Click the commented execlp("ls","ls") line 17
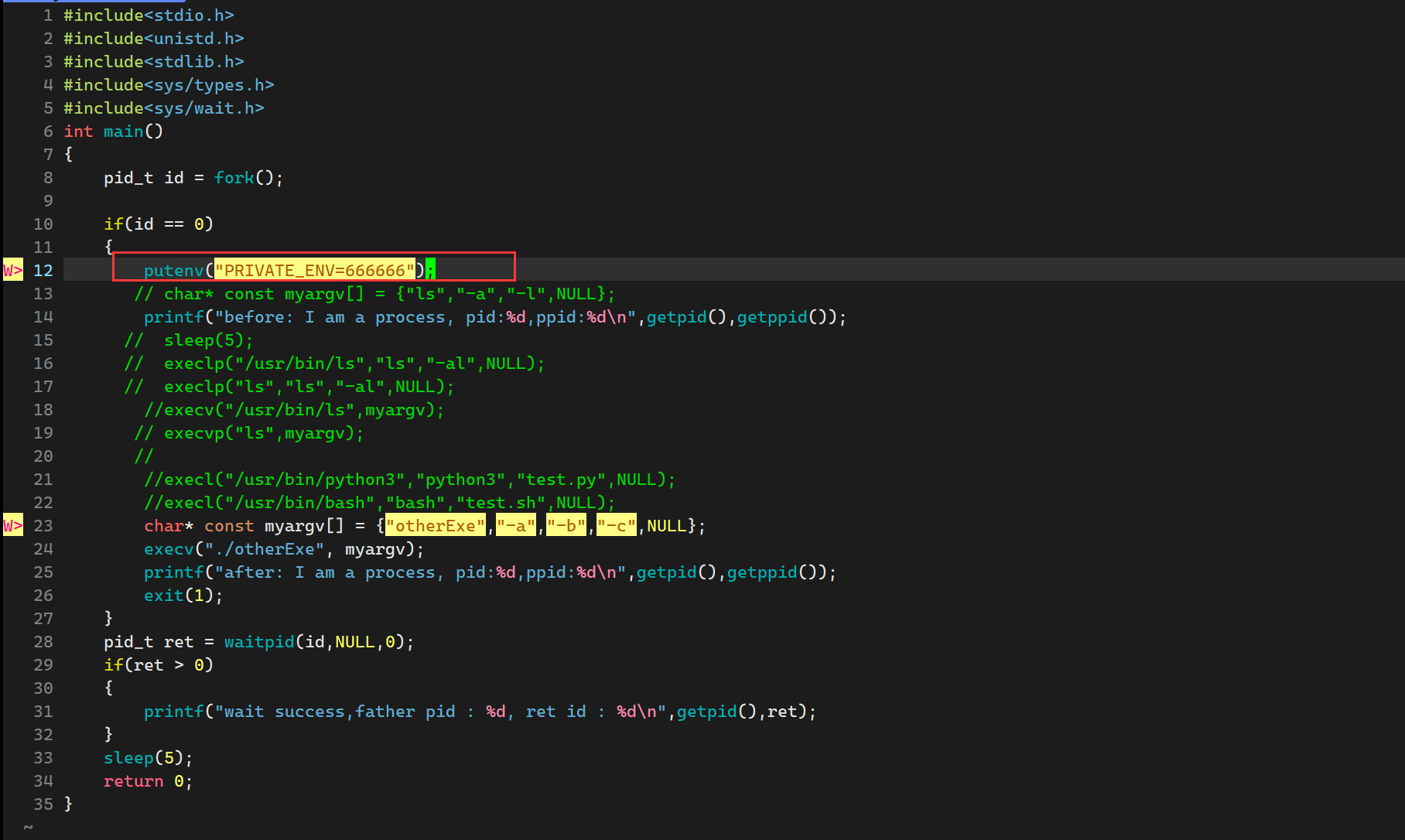 289,386
